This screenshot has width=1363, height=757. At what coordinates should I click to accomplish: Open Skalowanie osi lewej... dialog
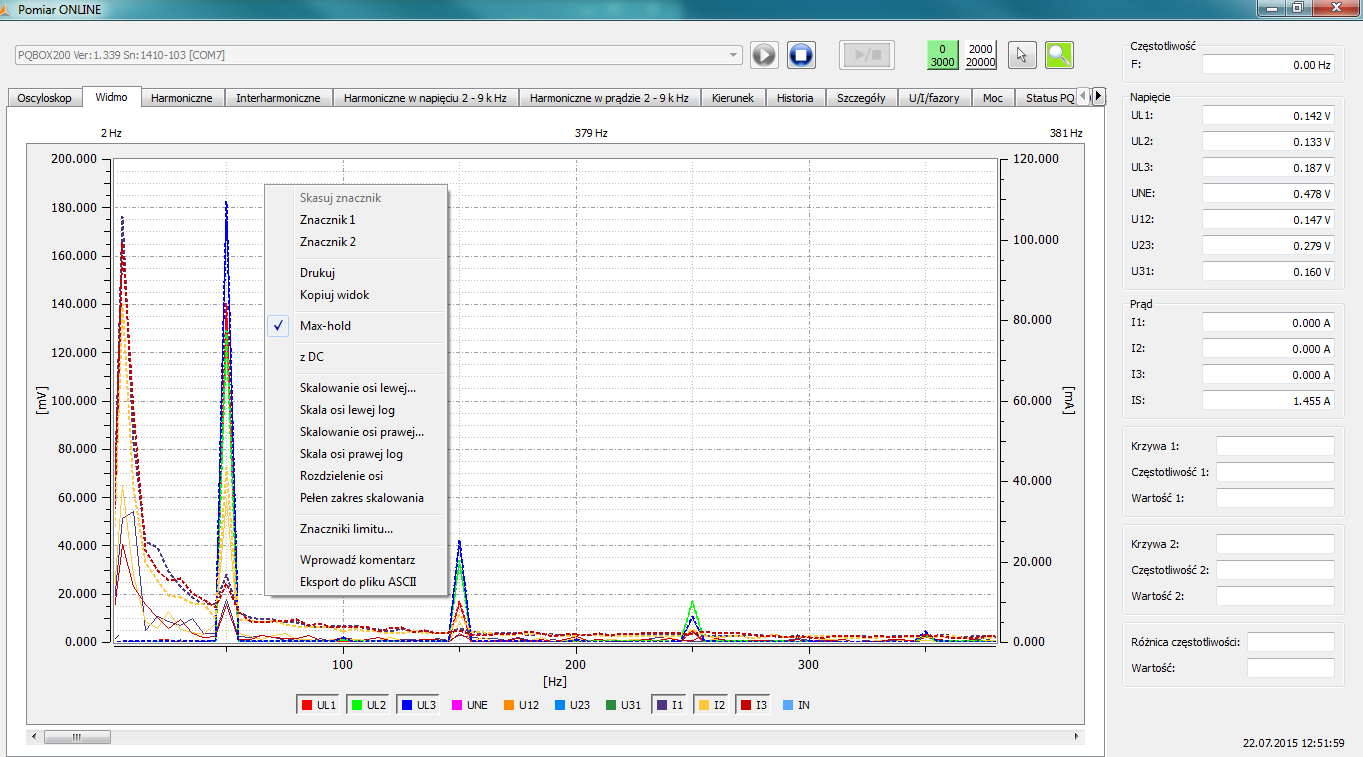[356, 388]
